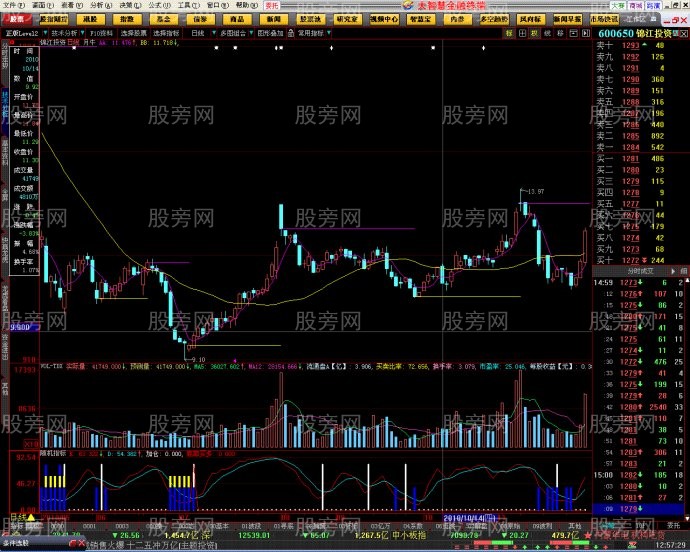Screen dimensions: 690x552
Task: Click the 选择股票 button
Action: tap(134, 33)
